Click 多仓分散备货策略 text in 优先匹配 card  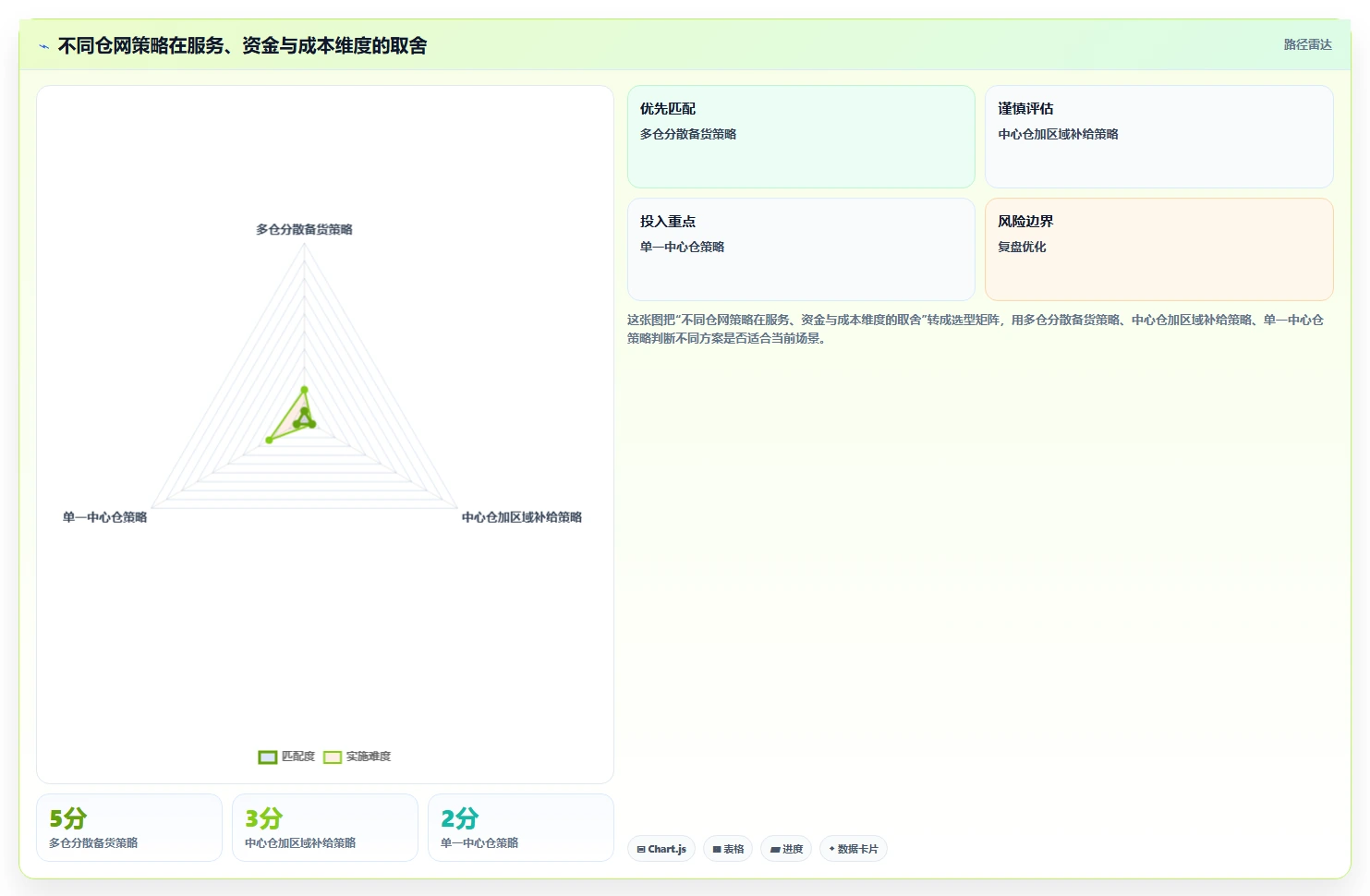688,134
